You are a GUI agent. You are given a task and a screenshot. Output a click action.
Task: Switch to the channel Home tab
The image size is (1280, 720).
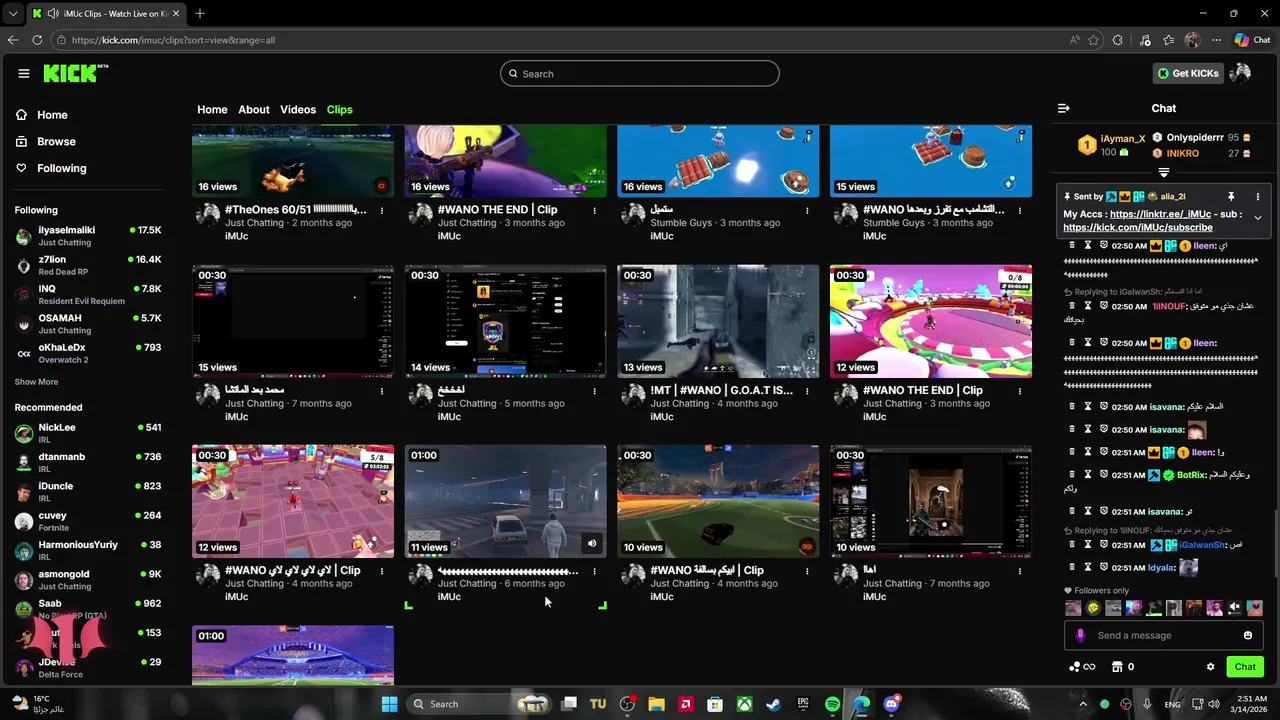pyautogui.click(x=212, y=109)
